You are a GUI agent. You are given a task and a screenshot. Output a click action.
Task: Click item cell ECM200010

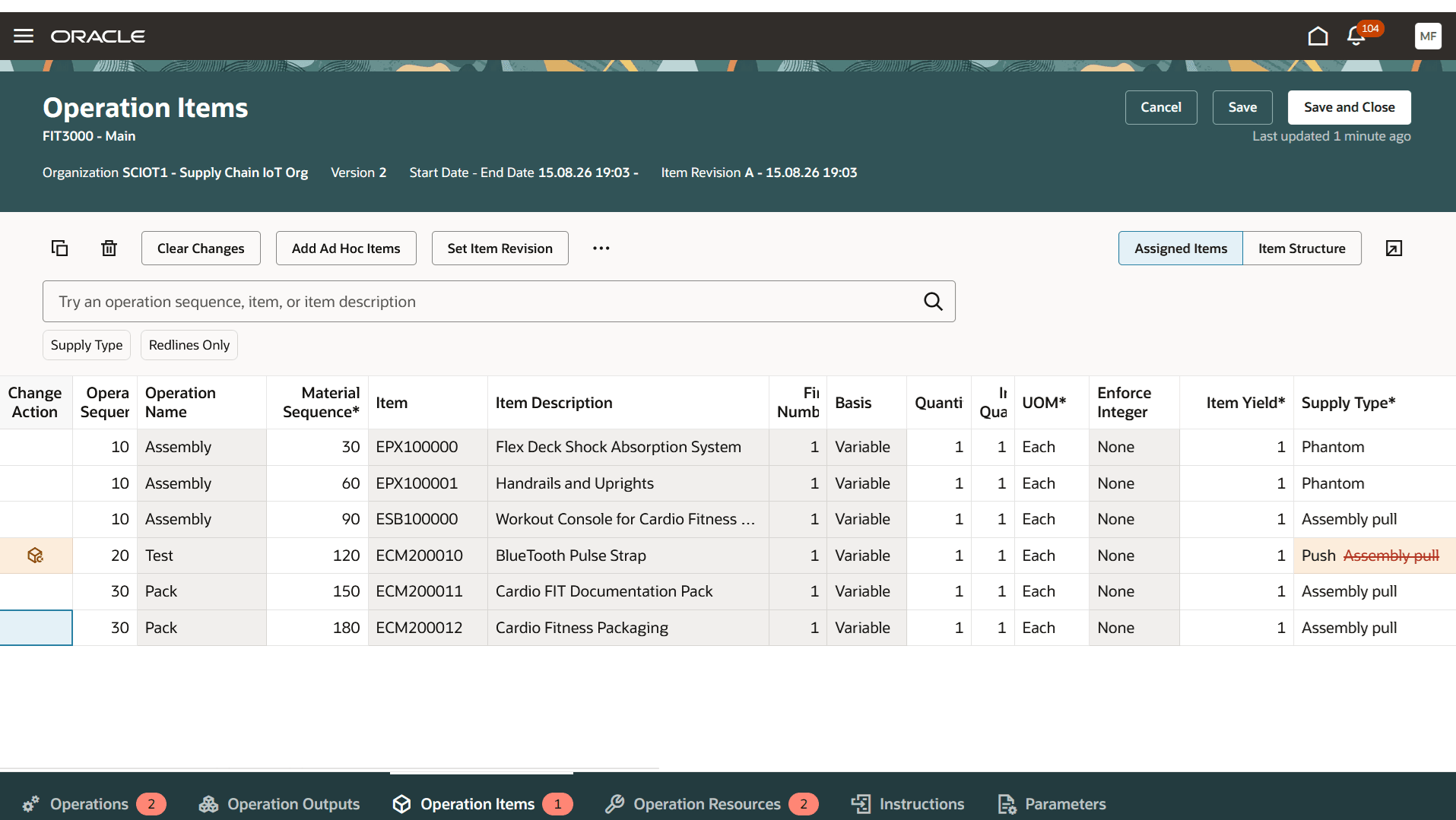click(x=428, y=556)
